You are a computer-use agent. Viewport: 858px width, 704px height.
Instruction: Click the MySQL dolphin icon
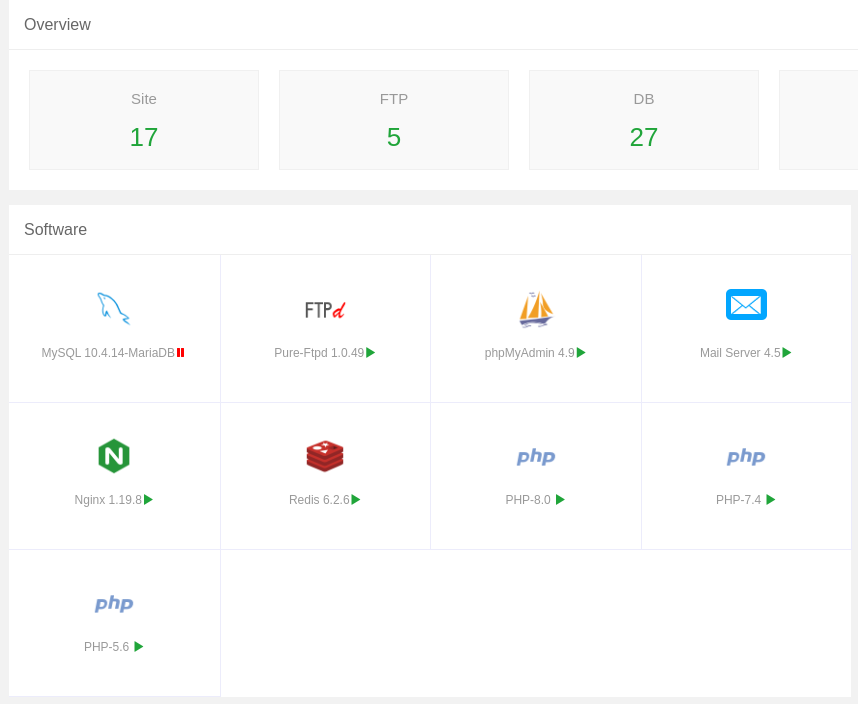tap(113, 308)
